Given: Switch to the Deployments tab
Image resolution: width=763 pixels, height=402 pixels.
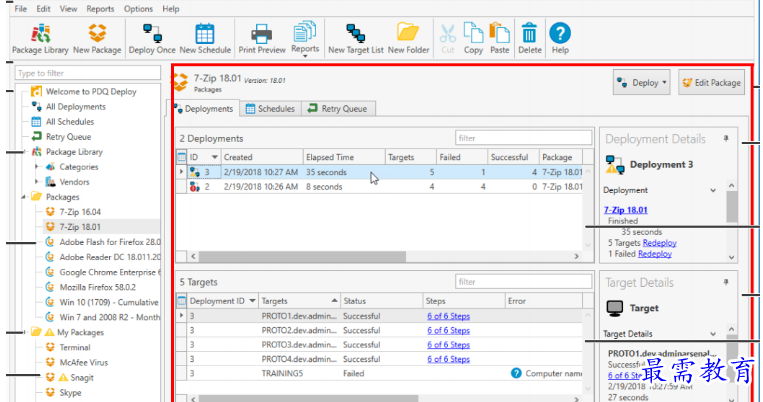Looking at the screenshot, I should 203,109.
